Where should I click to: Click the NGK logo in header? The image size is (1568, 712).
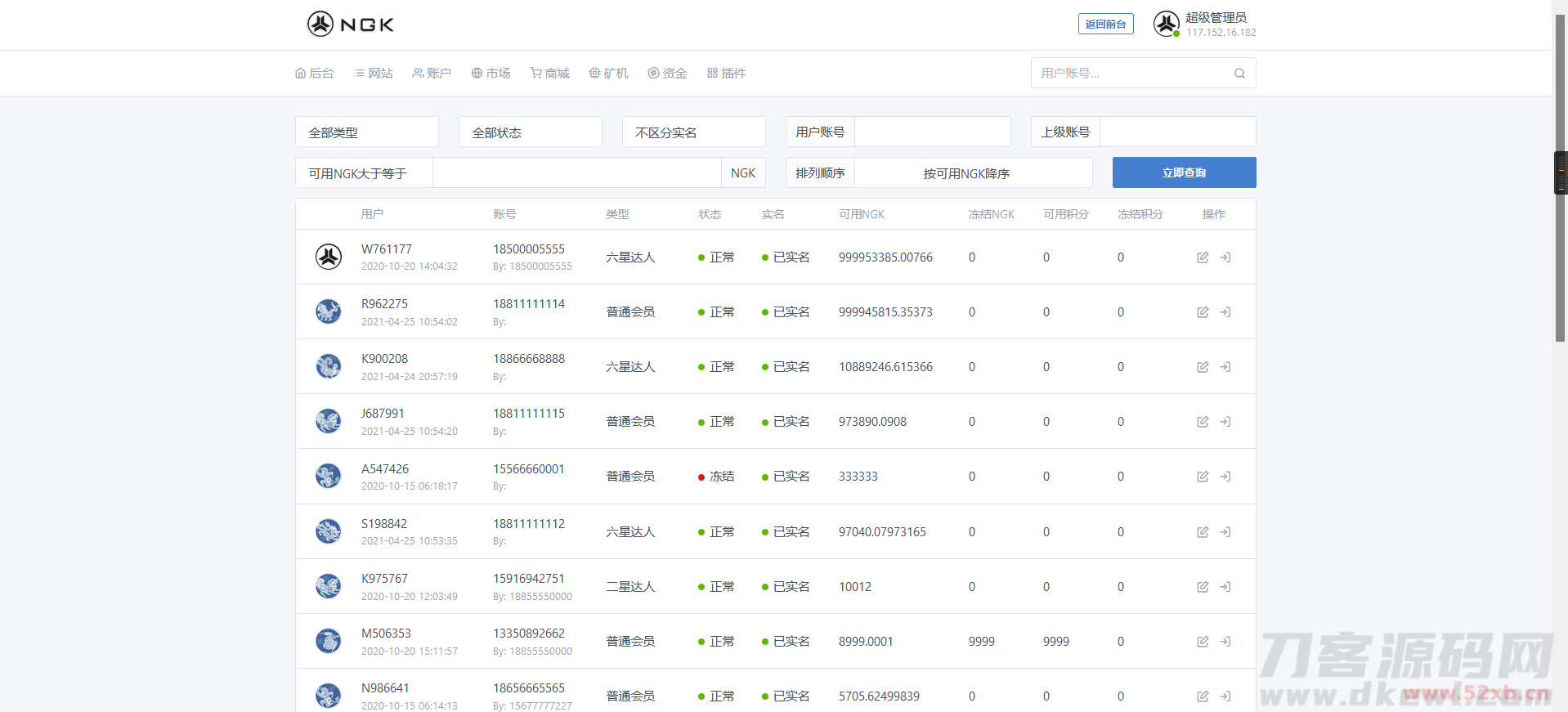[x=351, y=25]
